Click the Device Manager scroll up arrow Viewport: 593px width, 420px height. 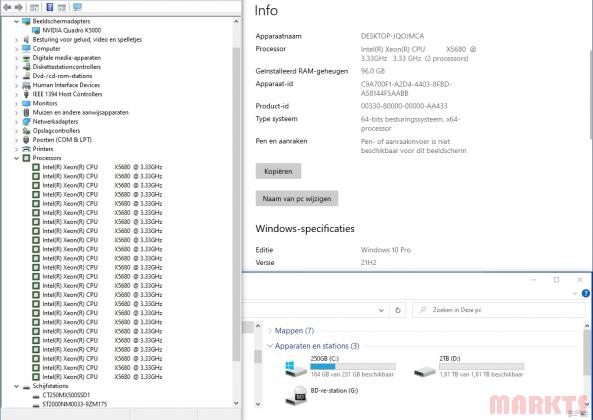click(x=236, y=22)
